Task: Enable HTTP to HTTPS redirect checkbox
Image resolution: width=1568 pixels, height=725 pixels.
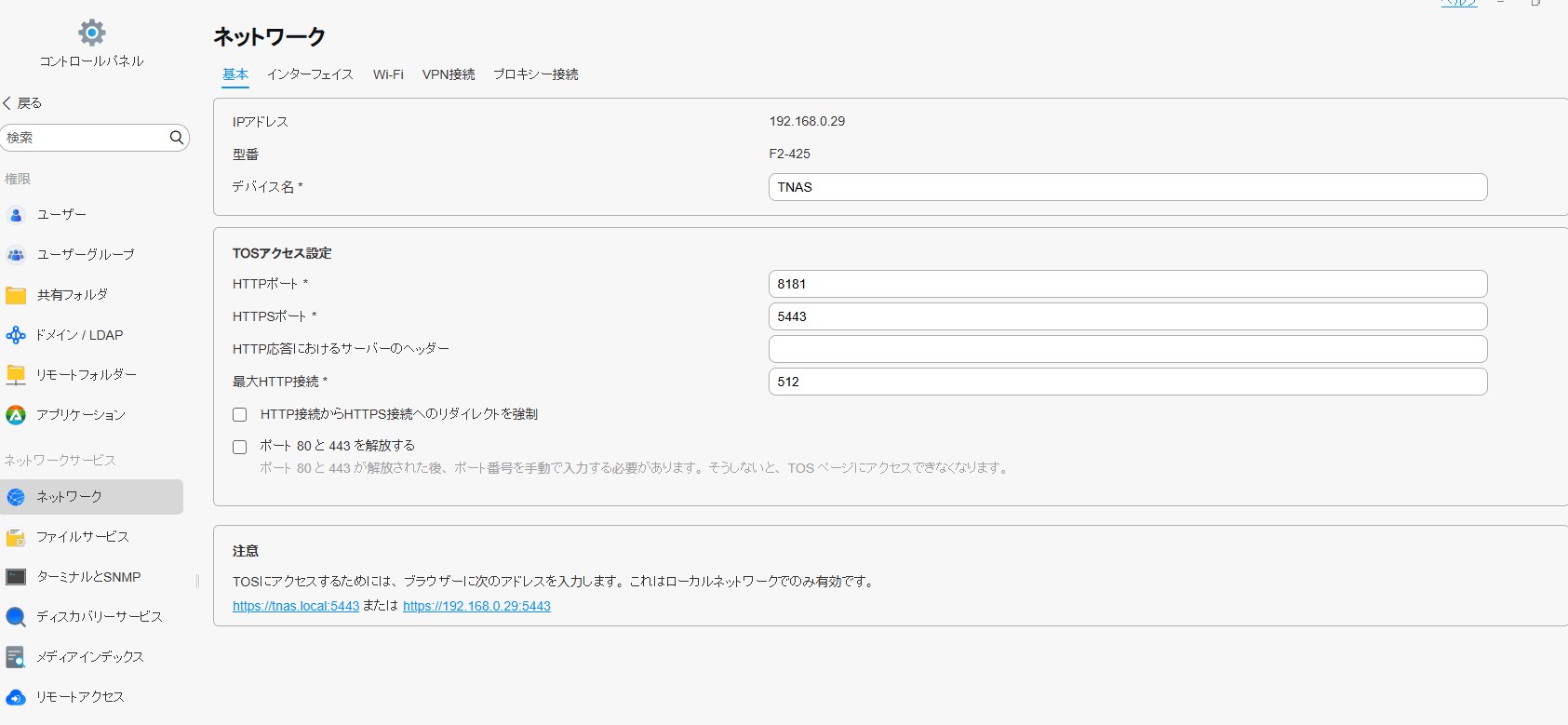Action: (240, 415)
